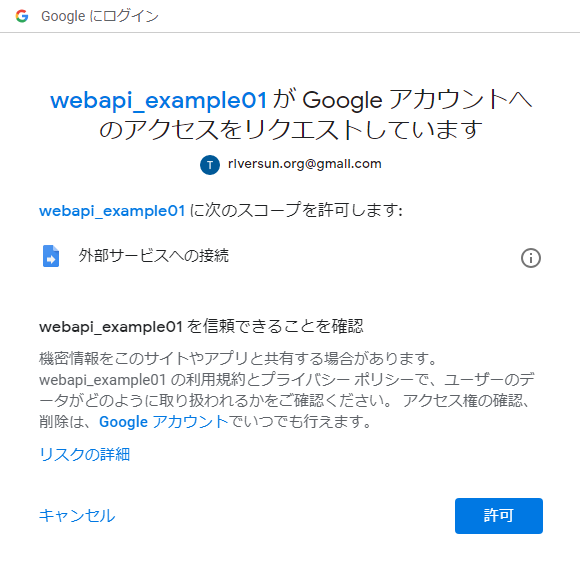Click the riversun.org@gmail.com account email
Image resolution: width=580 pixels, height=568 pixels.
pyautogui.click(x=304, y=164)
